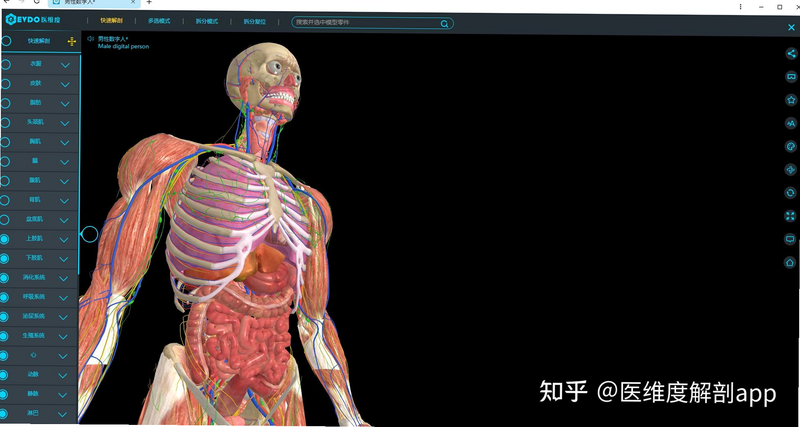Click 拆分复位 in the top menu
This screenshot has height=427, width=800.
(254, 22)
